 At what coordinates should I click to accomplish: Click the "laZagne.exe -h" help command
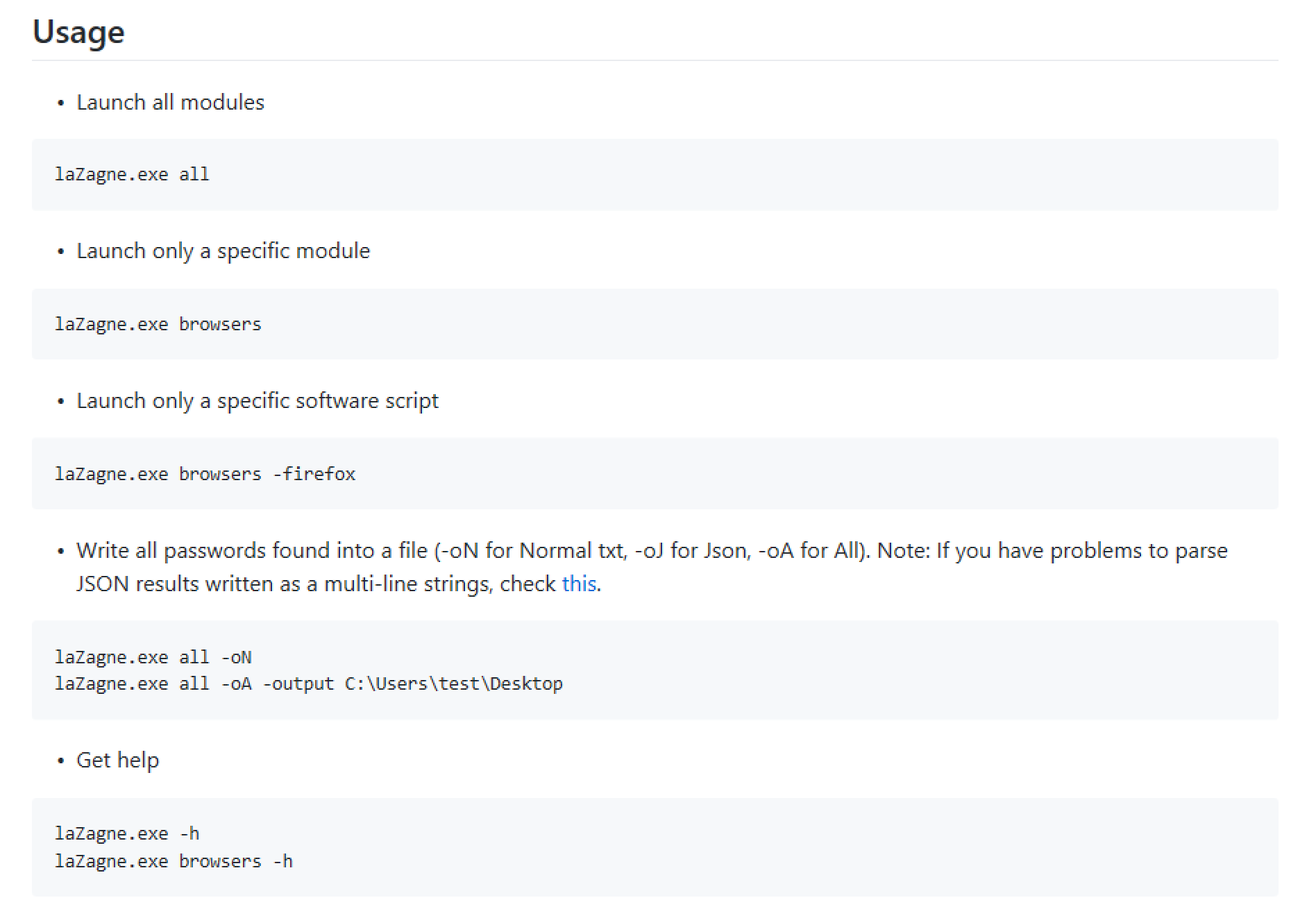tap(127, 833)
